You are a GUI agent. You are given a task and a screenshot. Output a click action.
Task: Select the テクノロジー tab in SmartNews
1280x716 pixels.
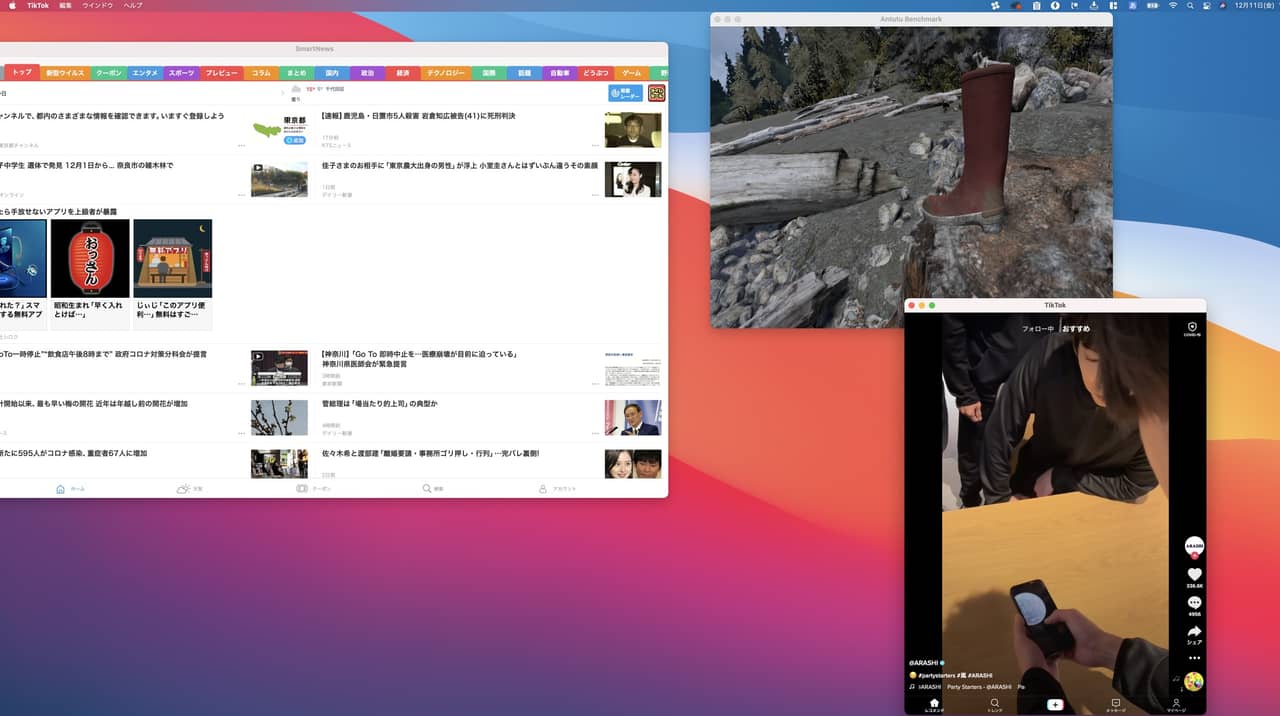[445, 73]
